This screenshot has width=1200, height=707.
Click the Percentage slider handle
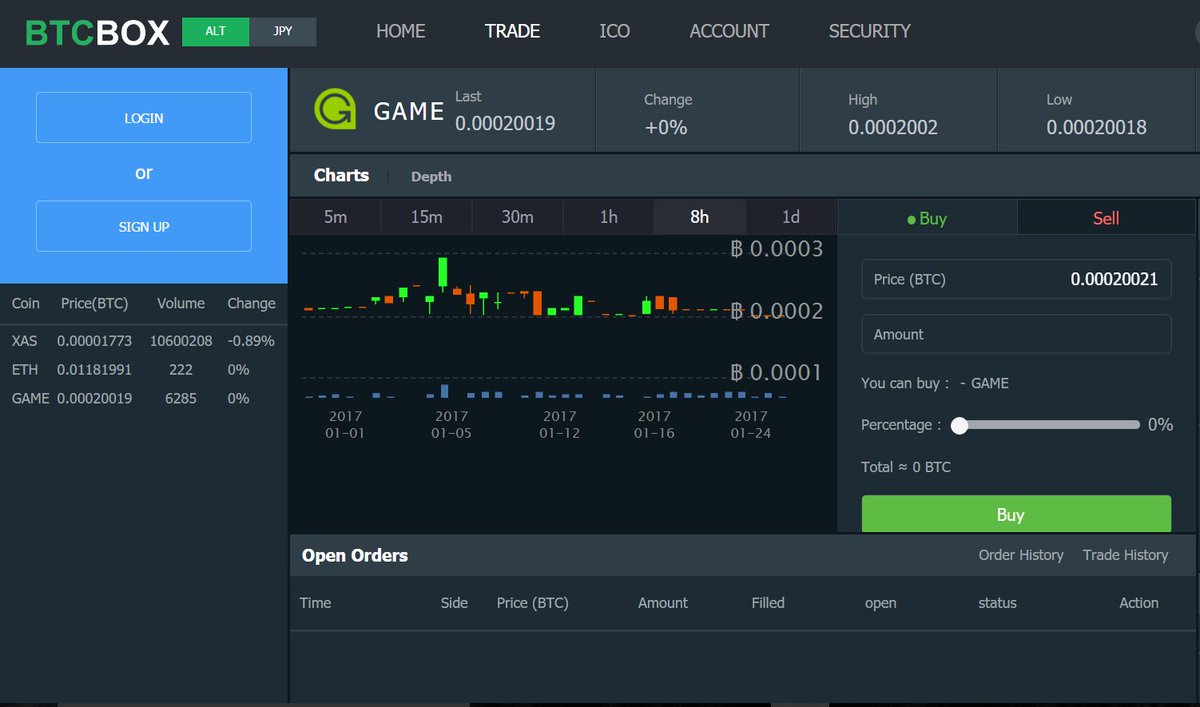pyautogui.click(x=960, y=425)
